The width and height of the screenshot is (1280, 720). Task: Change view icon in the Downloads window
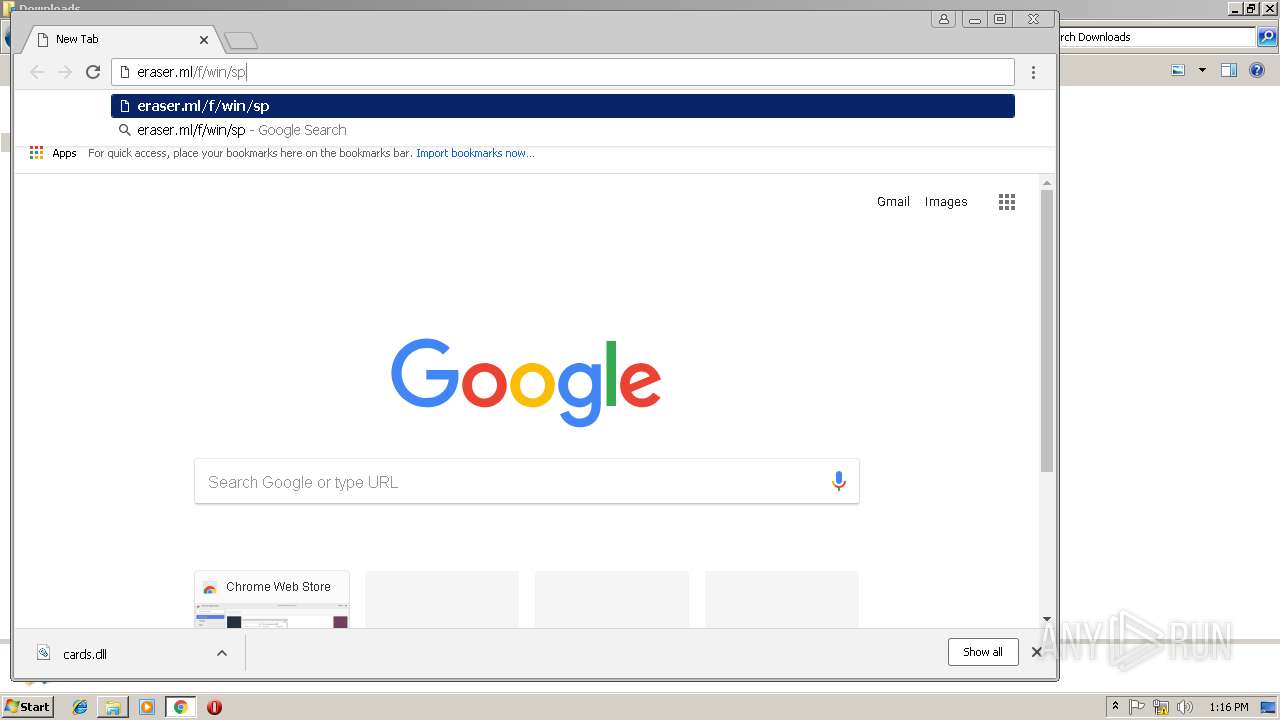(x=1178, y=70)
